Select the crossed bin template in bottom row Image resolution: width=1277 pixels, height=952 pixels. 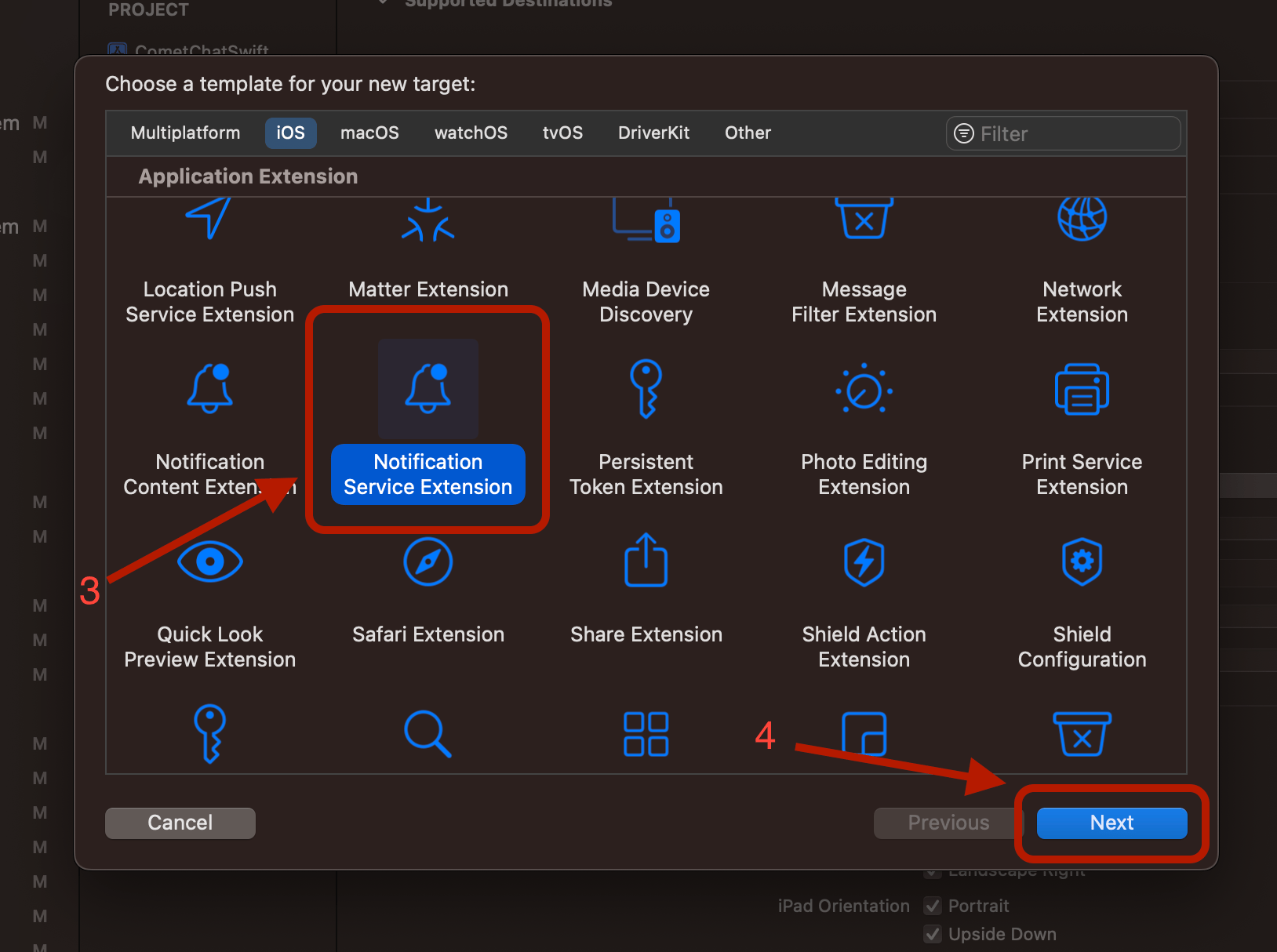click(1082, 734)
